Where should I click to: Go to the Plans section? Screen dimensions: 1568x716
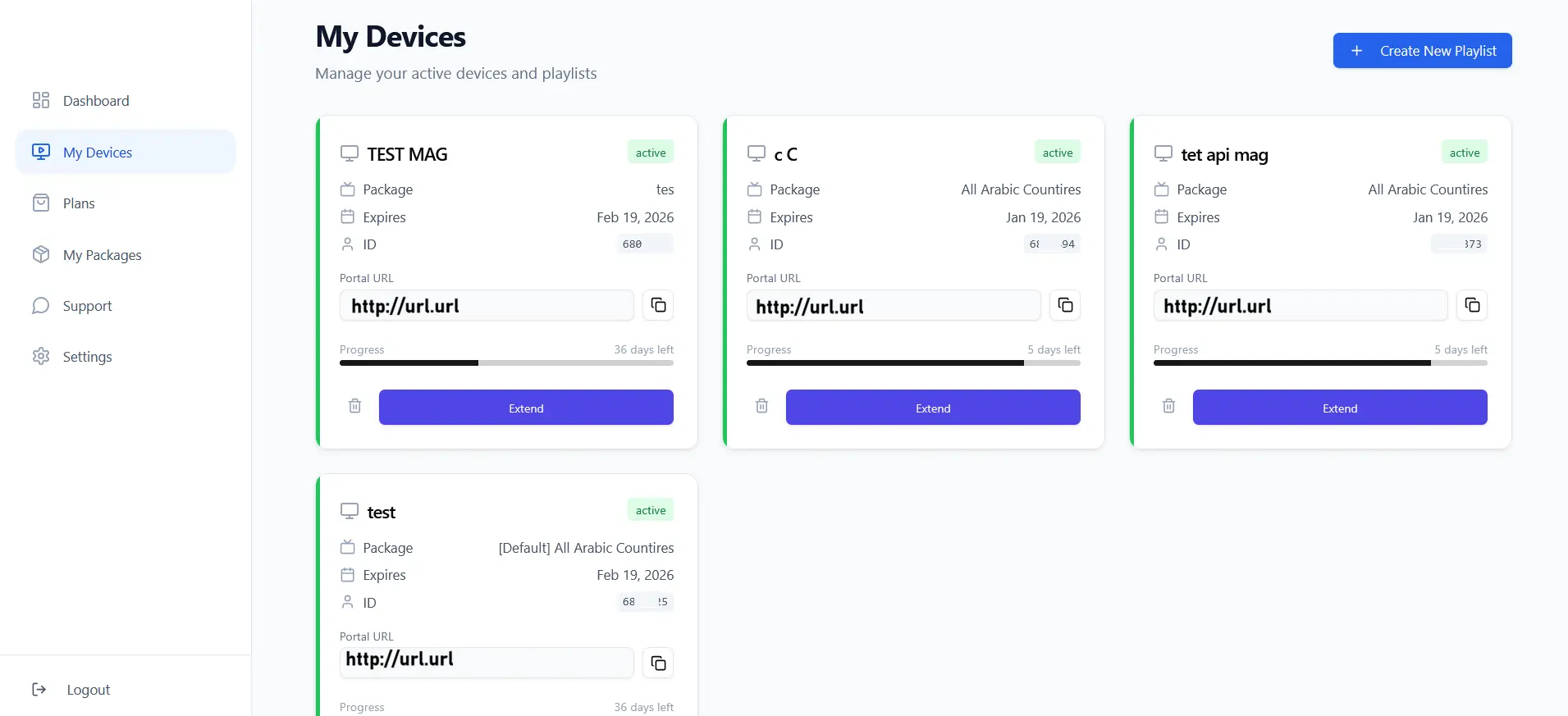[79, 203]
